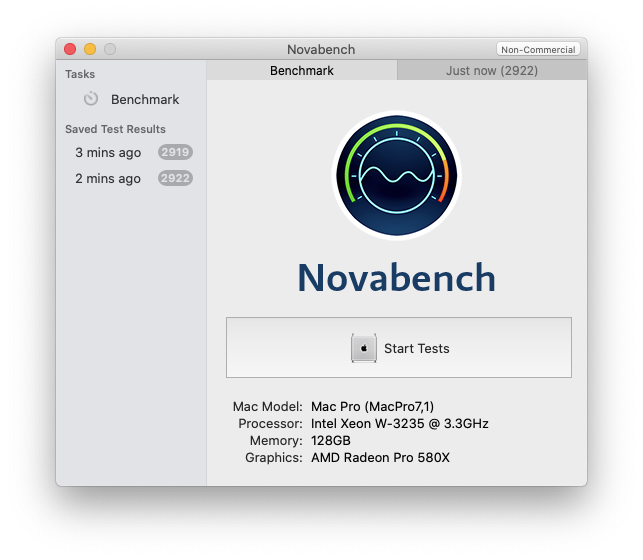Click the 128GB memory value
This screenshot has height=560, width=643.
pyautogui.click(x=331, y=440)
